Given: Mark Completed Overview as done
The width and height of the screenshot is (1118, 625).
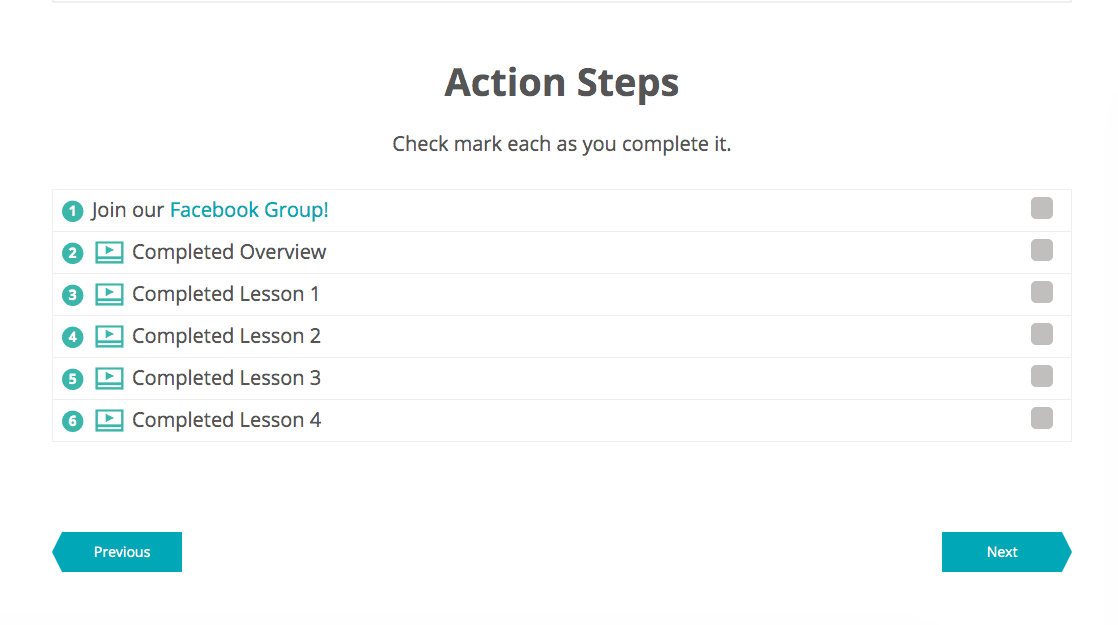Looking at the screenshot, I should click(x=1041, y=250).
